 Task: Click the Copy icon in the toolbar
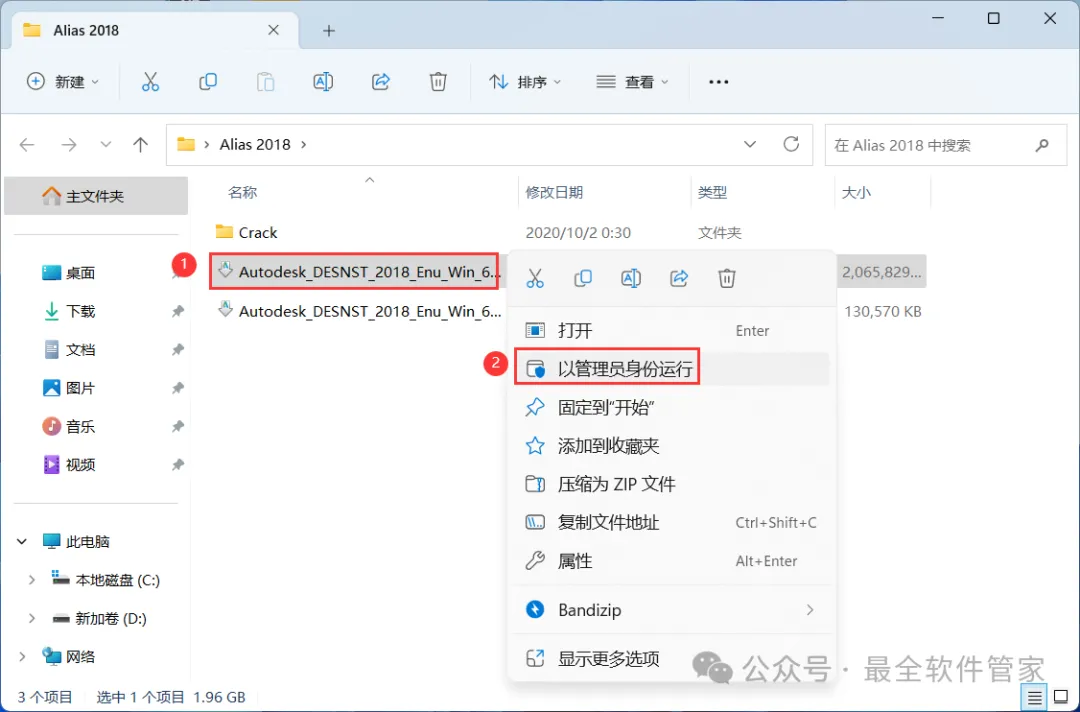[207, 82]
